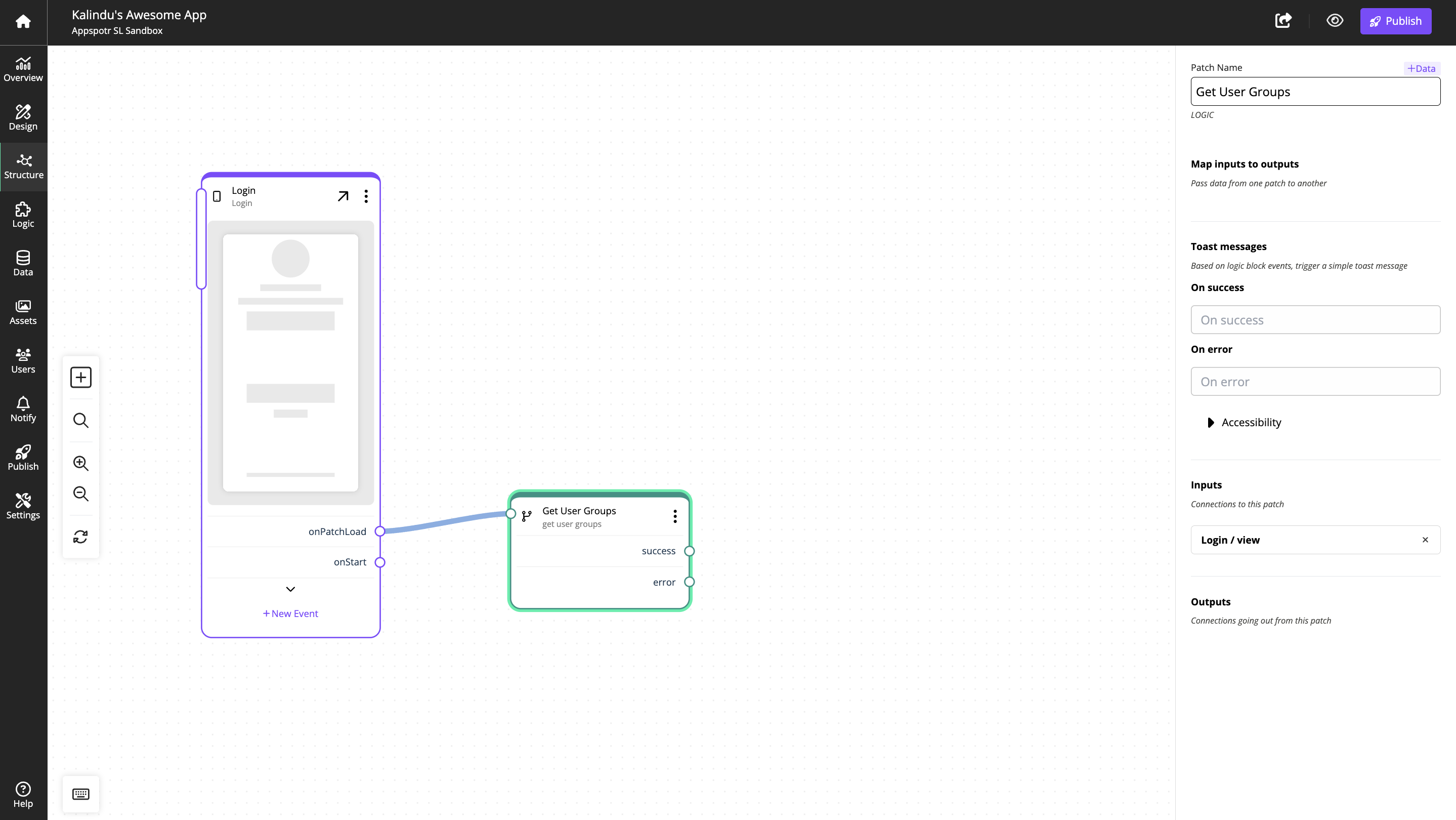Click the Publish button
Screen dimensions: 1456x820
click(x=1395, y=20)
